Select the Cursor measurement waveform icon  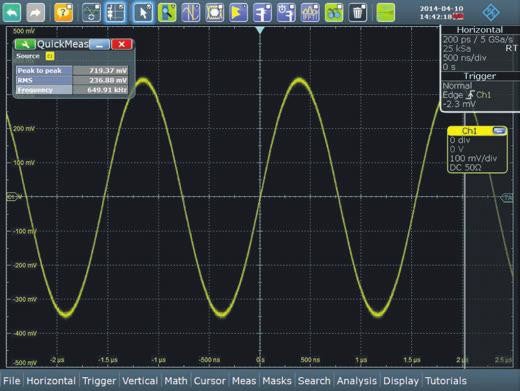191,13
